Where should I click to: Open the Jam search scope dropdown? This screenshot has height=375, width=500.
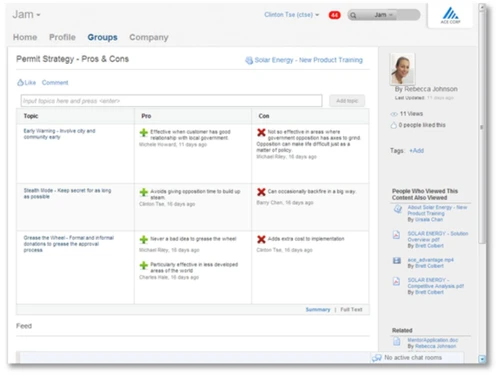383,15
